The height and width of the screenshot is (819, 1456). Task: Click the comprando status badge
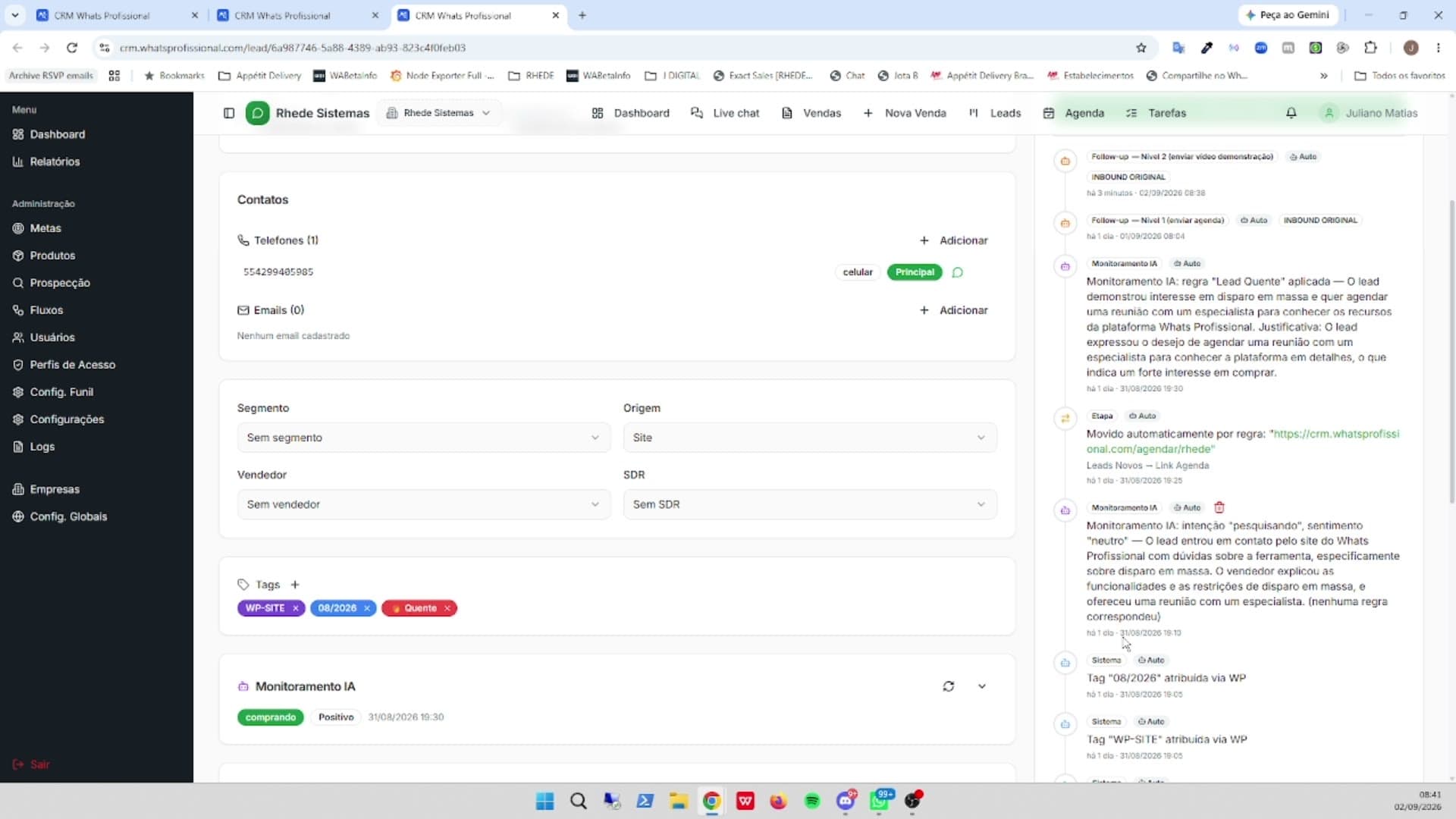click(270, 717)
